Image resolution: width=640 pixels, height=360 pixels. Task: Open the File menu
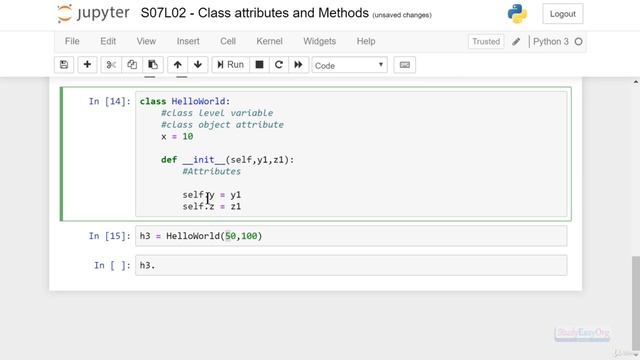[72, 41]
